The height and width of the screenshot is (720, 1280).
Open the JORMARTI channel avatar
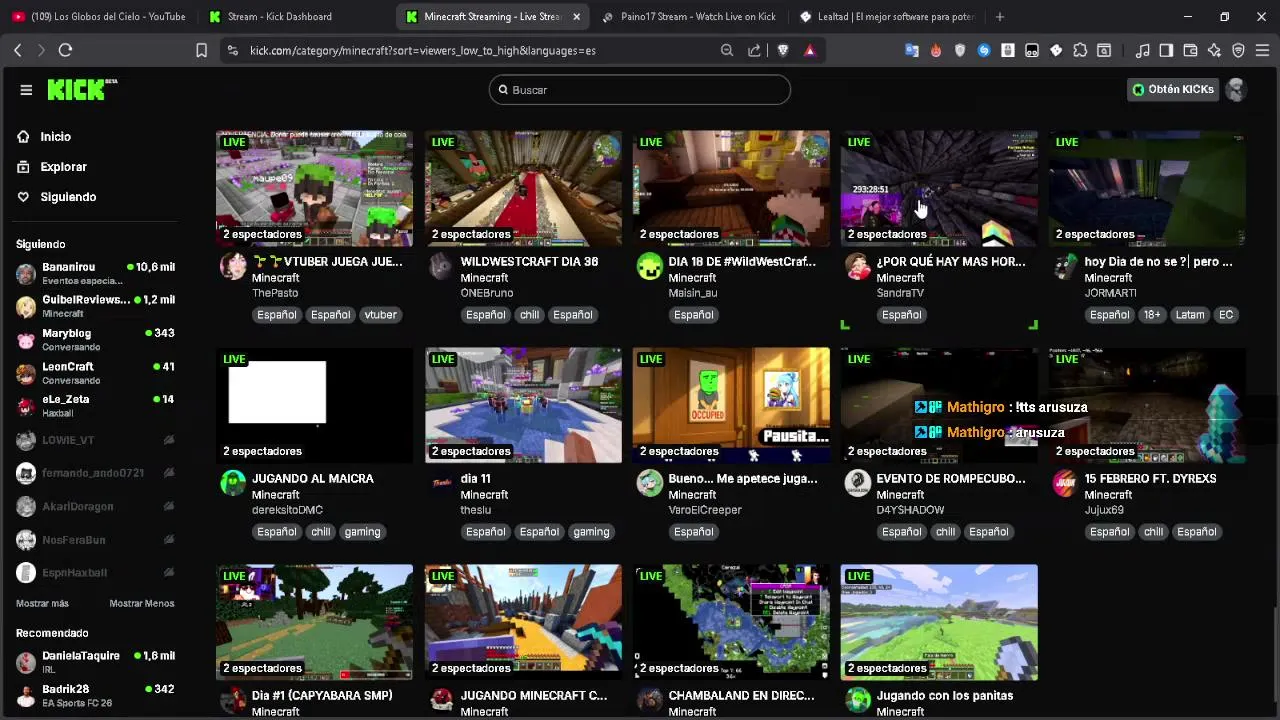[1065, 266]
